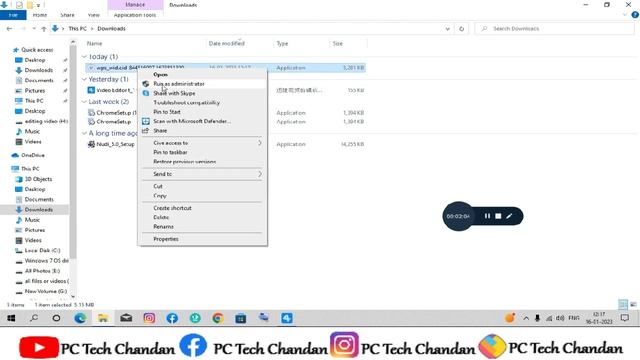Open Quick access in navigation pane

37,50
